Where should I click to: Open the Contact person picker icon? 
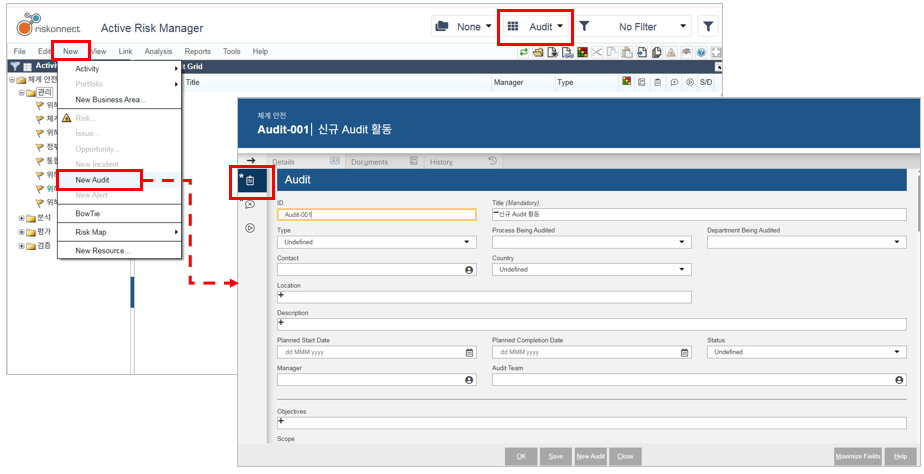tap(469, 269)
